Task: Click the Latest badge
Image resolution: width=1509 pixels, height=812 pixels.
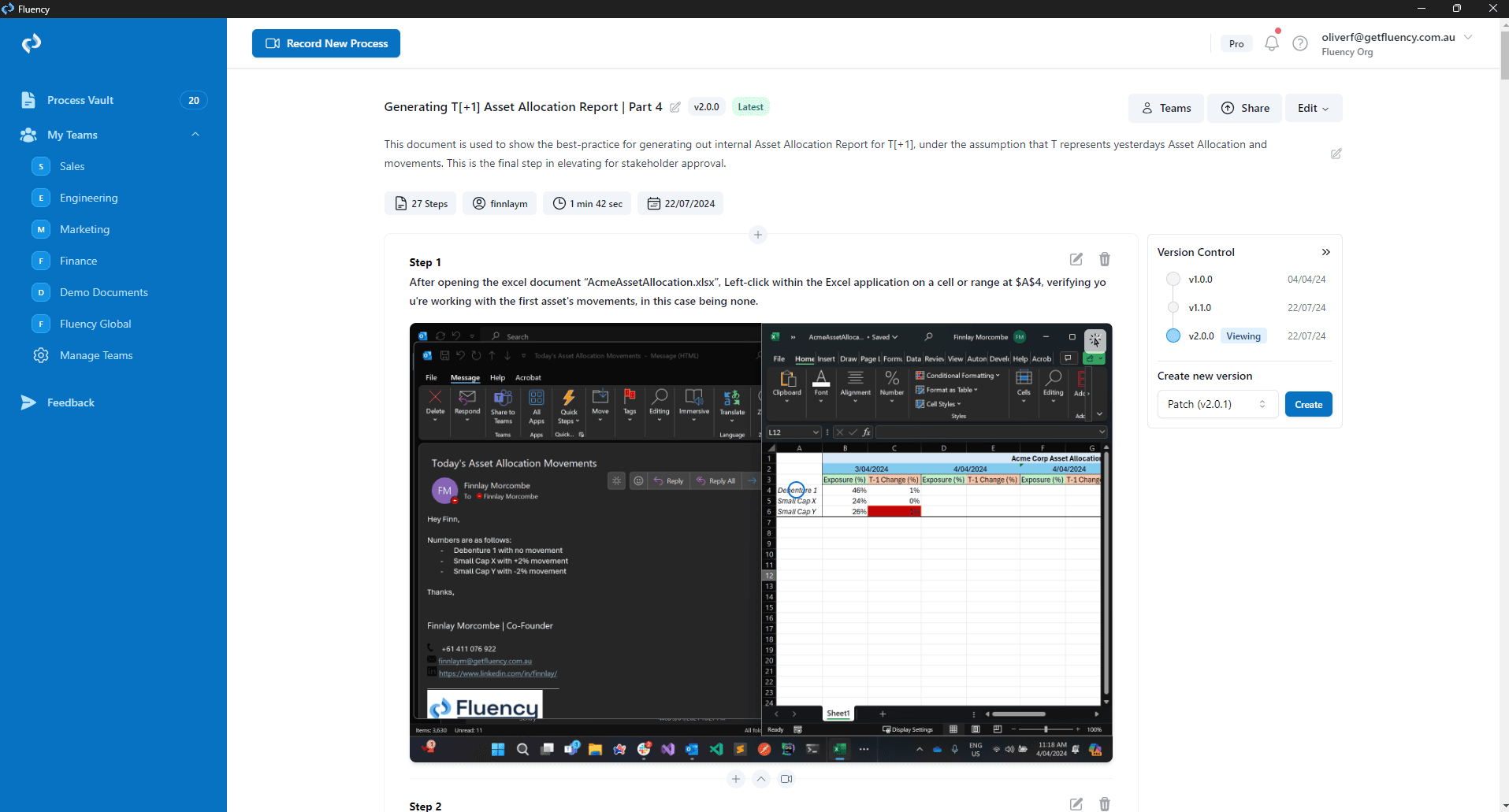Action: point(750,107)
